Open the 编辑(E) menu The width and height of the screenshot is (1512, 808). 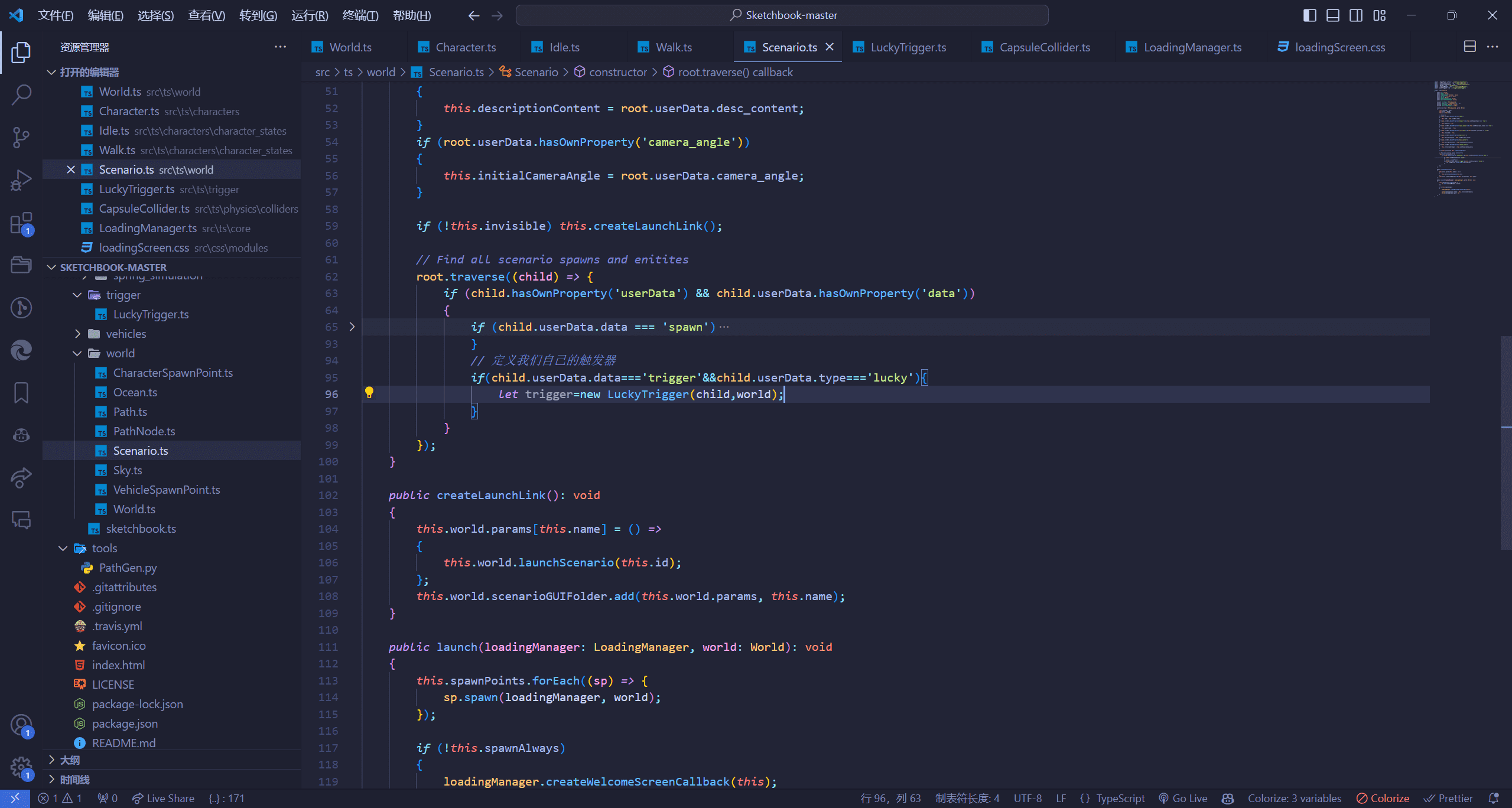(105, 15)
